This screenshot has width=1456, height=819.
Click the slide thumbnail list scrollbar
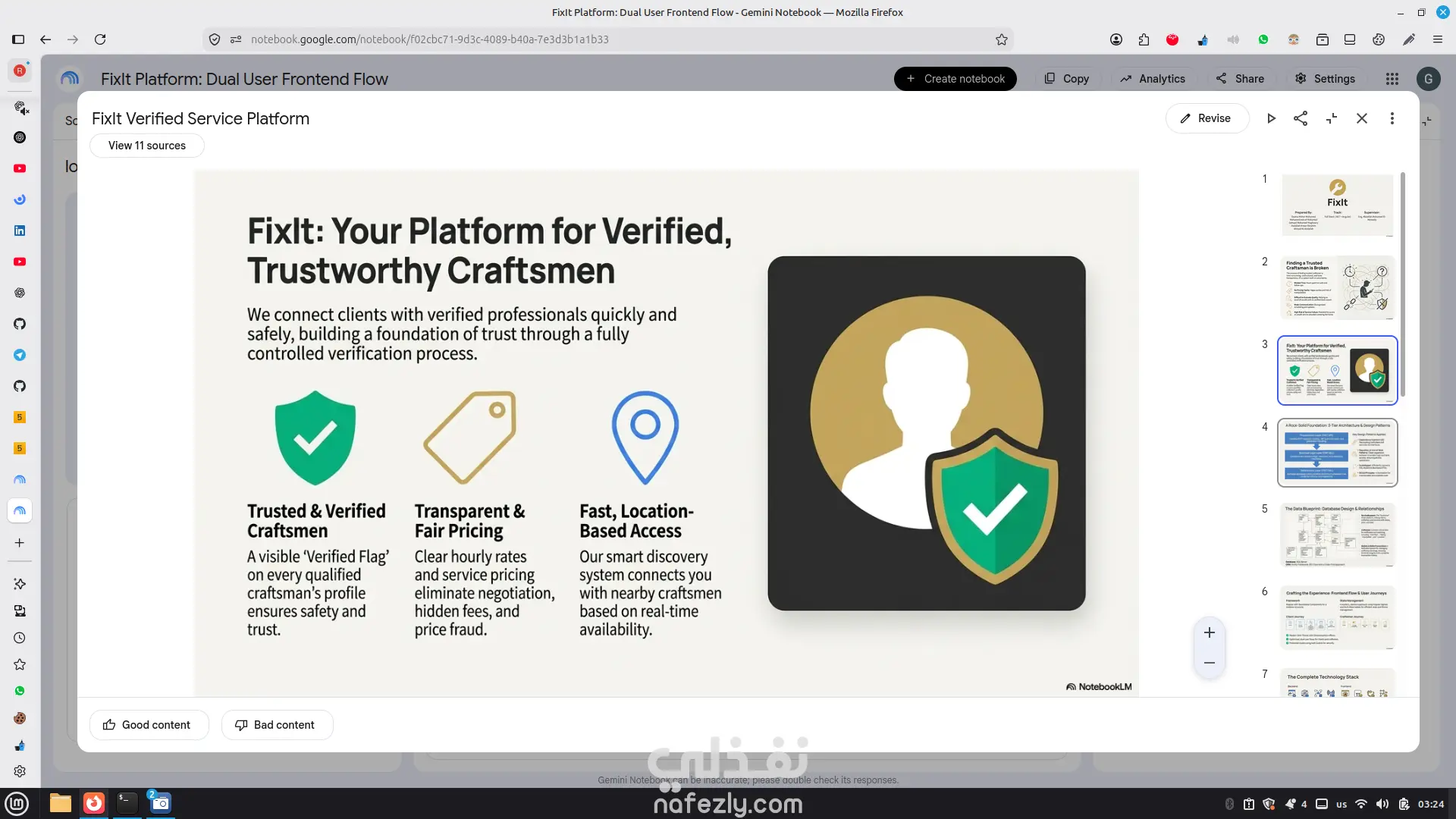[1403, 284]
